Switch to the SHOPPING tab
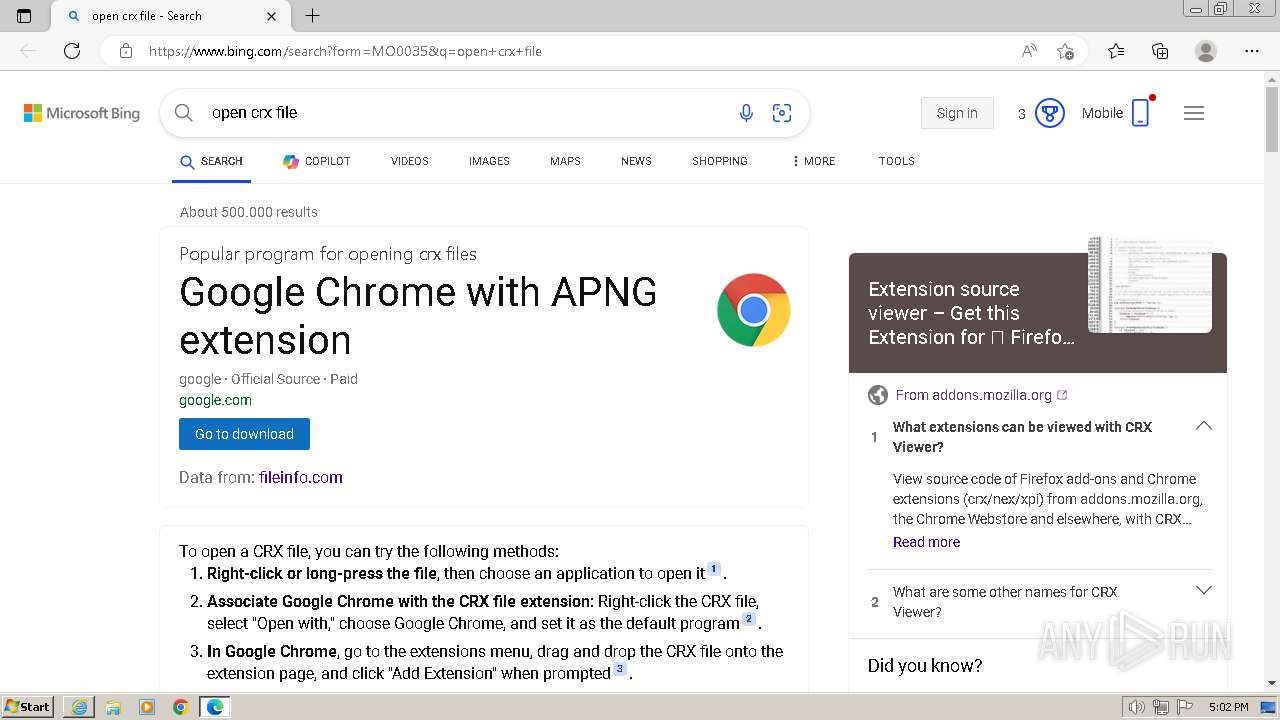 720,161
